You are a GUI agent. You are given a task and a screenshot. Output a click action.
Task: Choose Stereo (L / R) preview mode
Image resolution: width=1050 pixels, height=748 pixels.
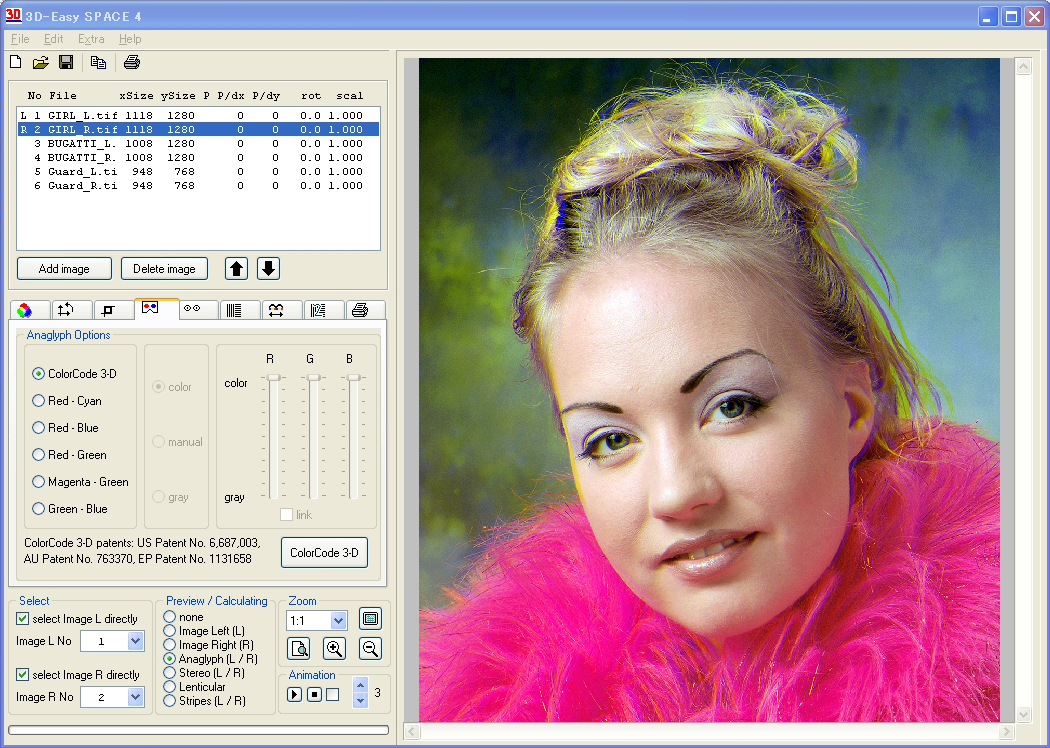(169, 673)
